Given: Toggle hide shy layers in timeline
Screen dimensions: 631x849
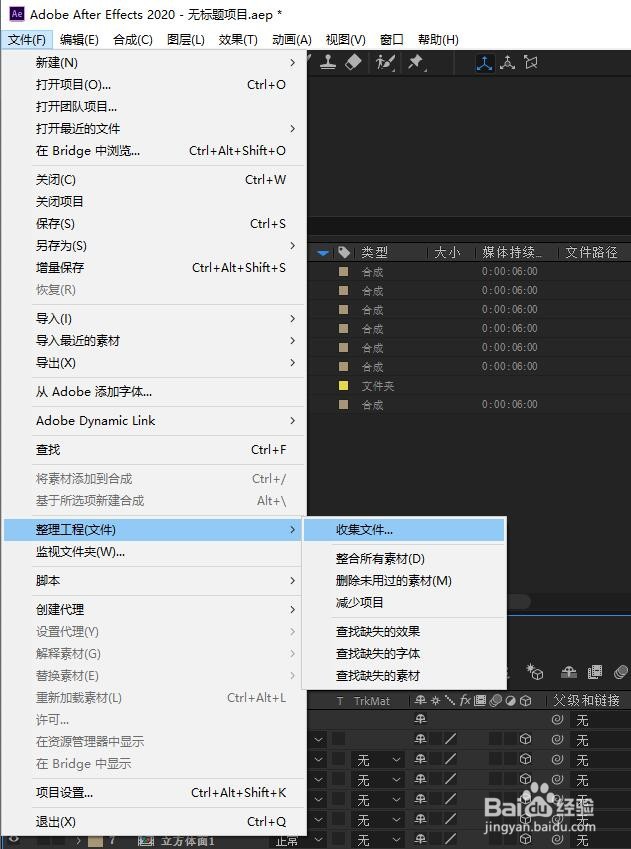Looking at the screenshot, I should [569, 672].
